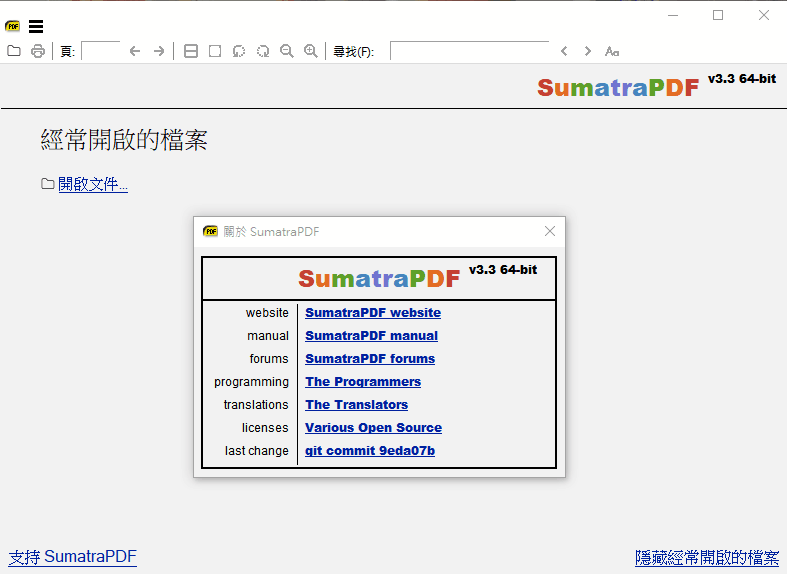Click the 'licenses' label in About

[265, 428]
